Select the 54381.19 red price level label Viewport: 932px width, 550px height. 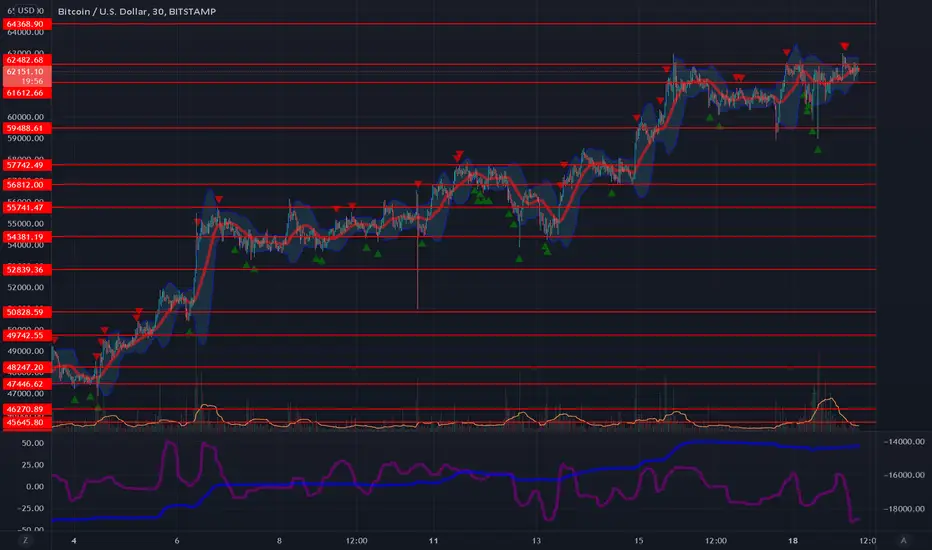26,237
